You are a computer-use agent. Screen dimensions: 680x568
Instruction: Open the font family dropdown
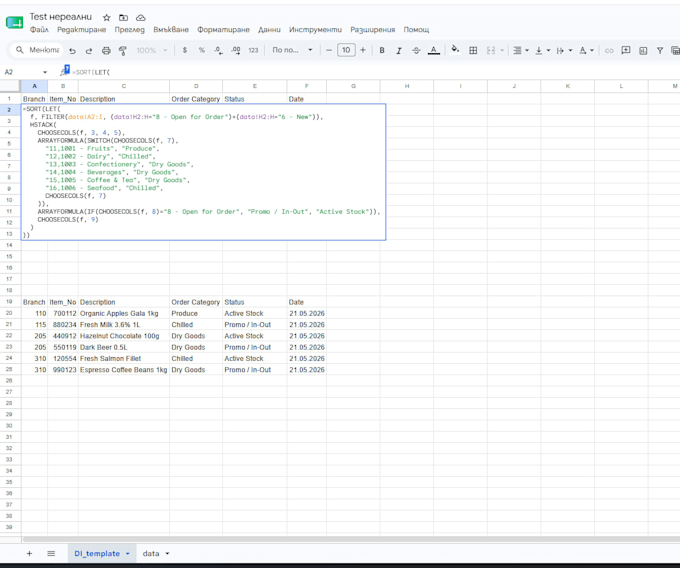292,50
